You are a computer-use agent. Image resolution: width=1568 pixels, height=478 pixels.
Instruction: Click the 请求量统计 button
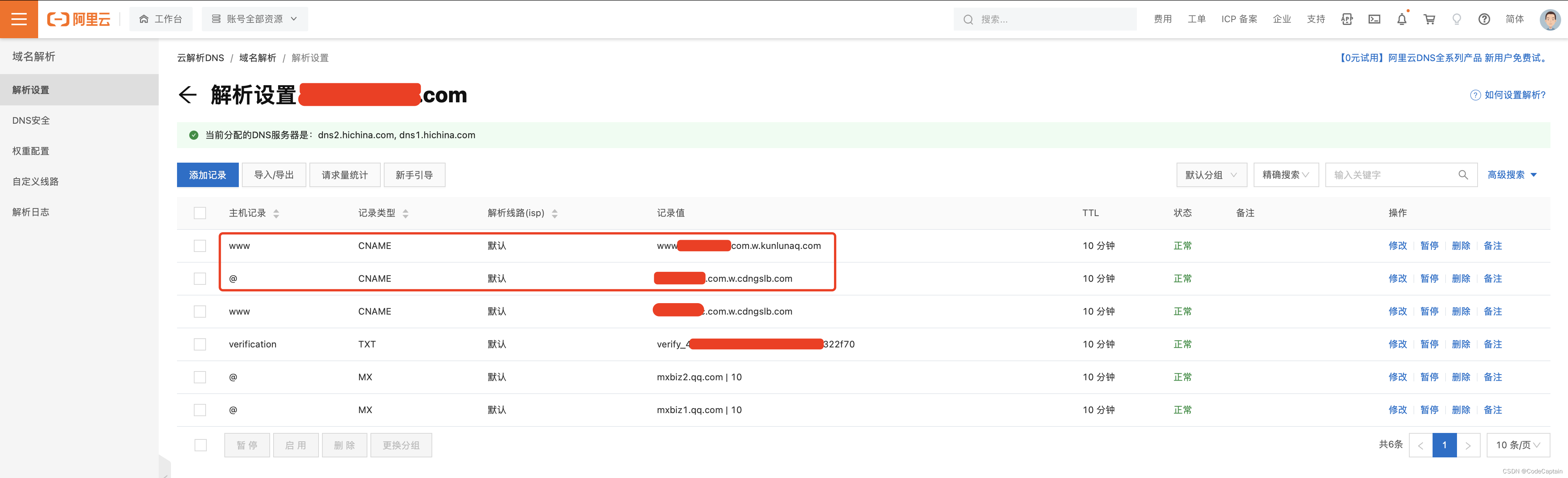click(x=345, y=175)
